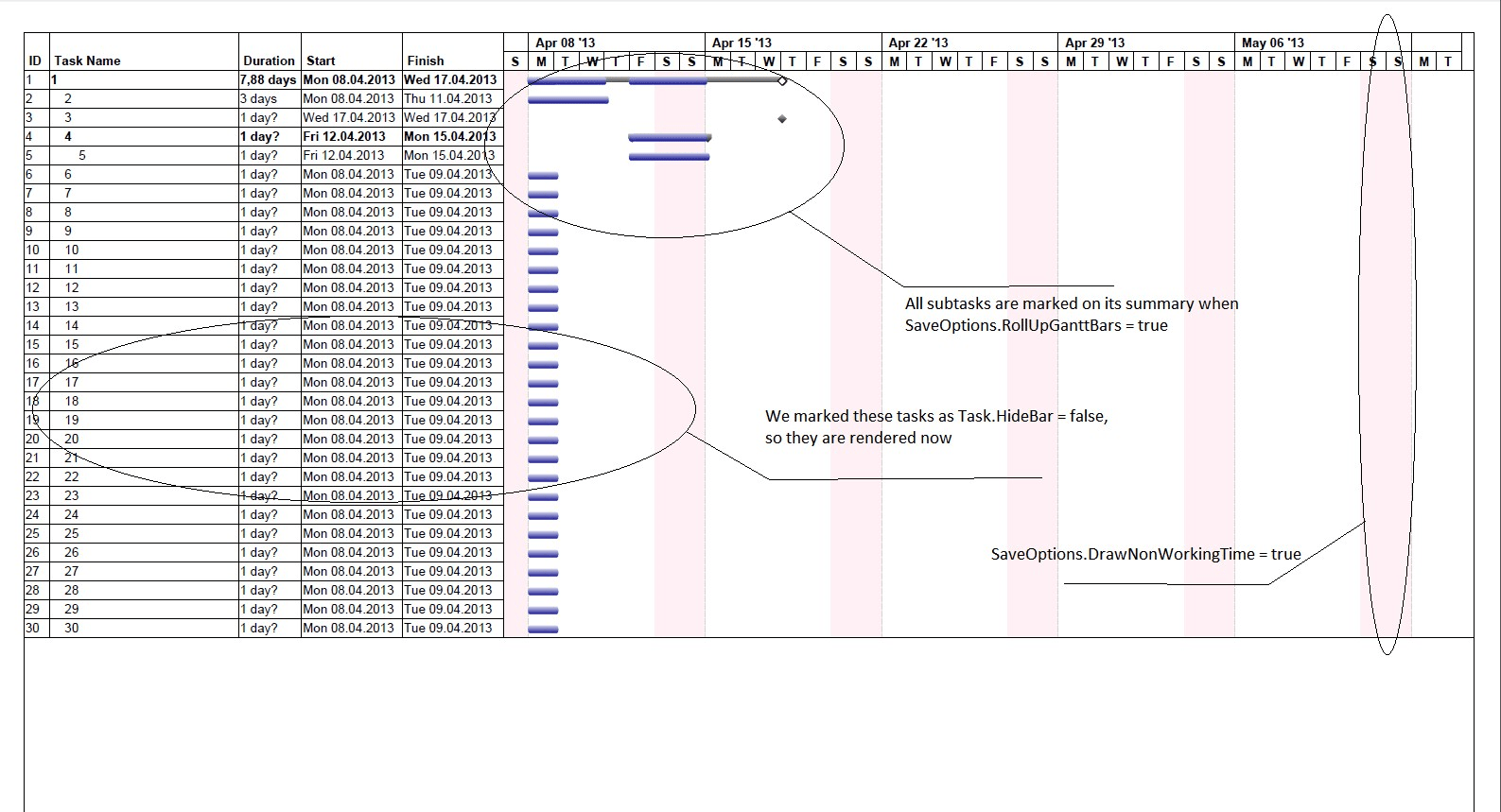This screenshot has height=812, width=1501.
Task: Select the ID cell of row 27
Action: pos(37,572)
